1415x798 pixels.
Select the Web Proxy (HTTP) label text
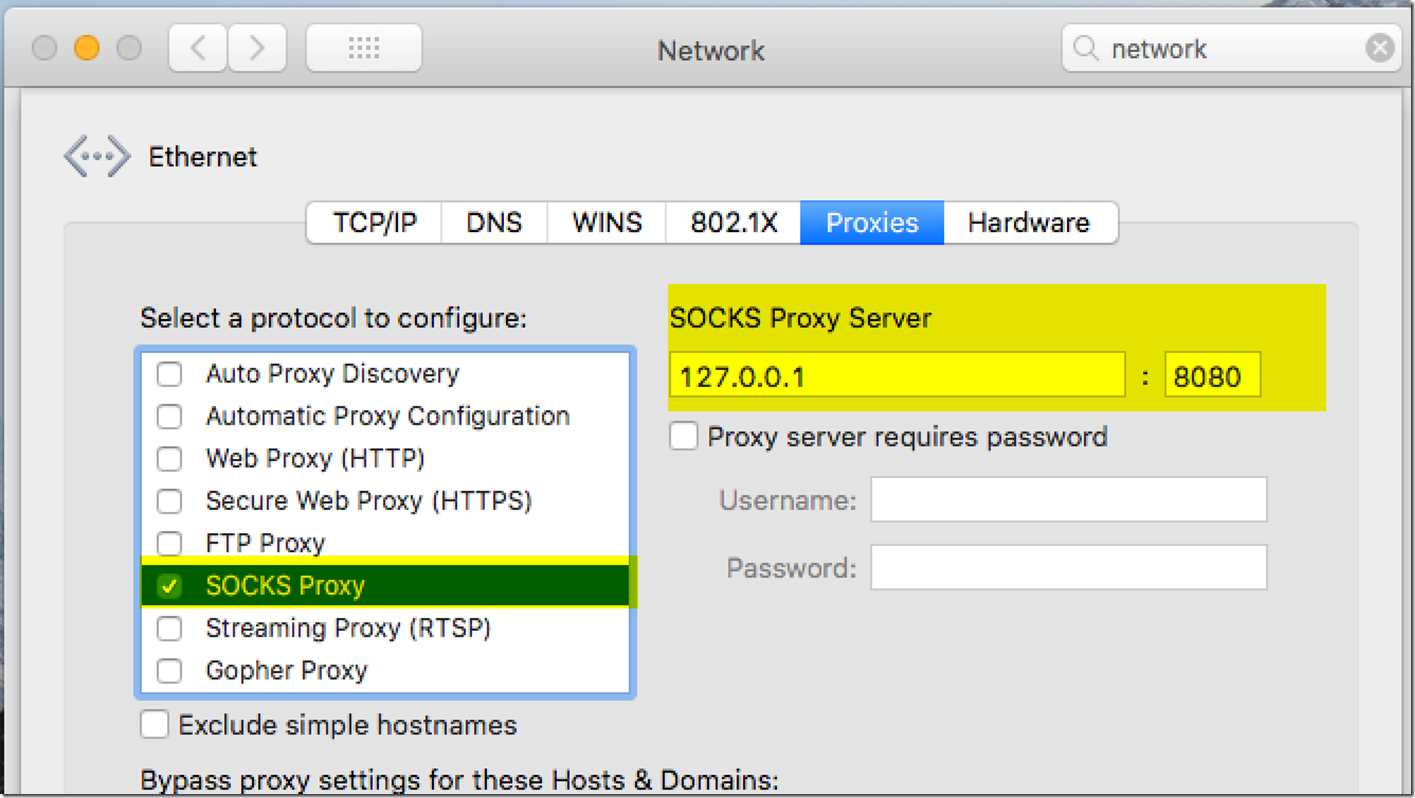pos(315,459)
